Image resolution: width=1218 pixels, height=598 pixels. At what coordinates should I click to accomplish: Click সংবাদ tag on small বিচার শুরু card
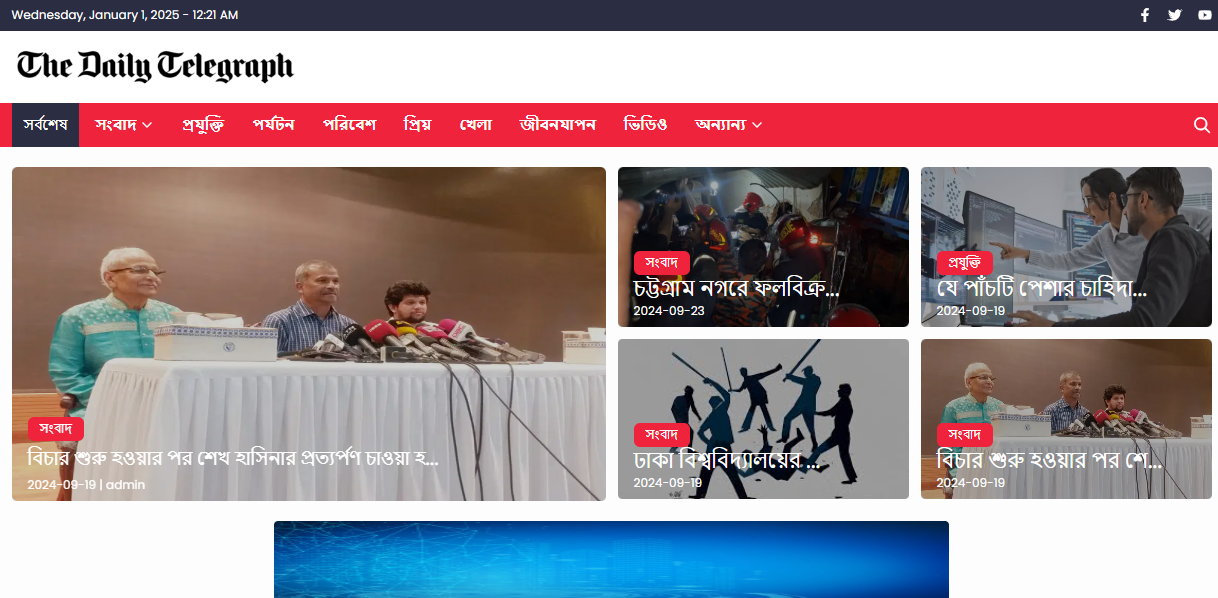(x=965, y=435)
